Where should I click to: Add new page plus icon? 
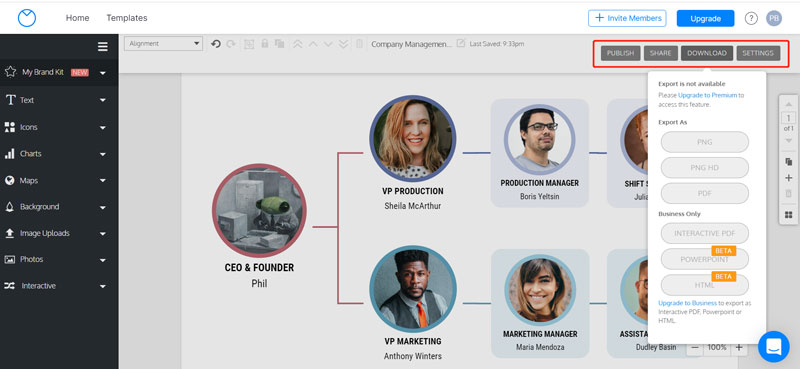[788, 178]
